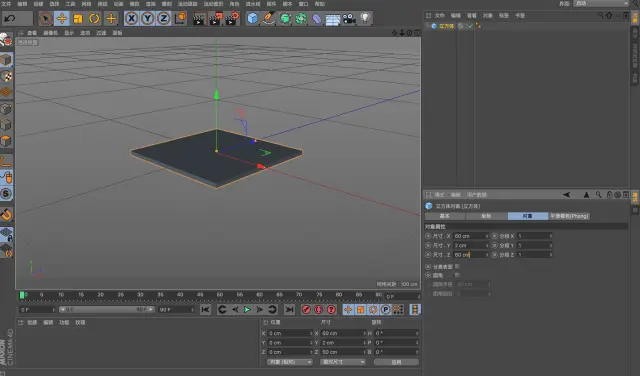The width and height of the screenshot is (640, 376).
Task: Click the 应用 button
Action: (x=396, y=362)
